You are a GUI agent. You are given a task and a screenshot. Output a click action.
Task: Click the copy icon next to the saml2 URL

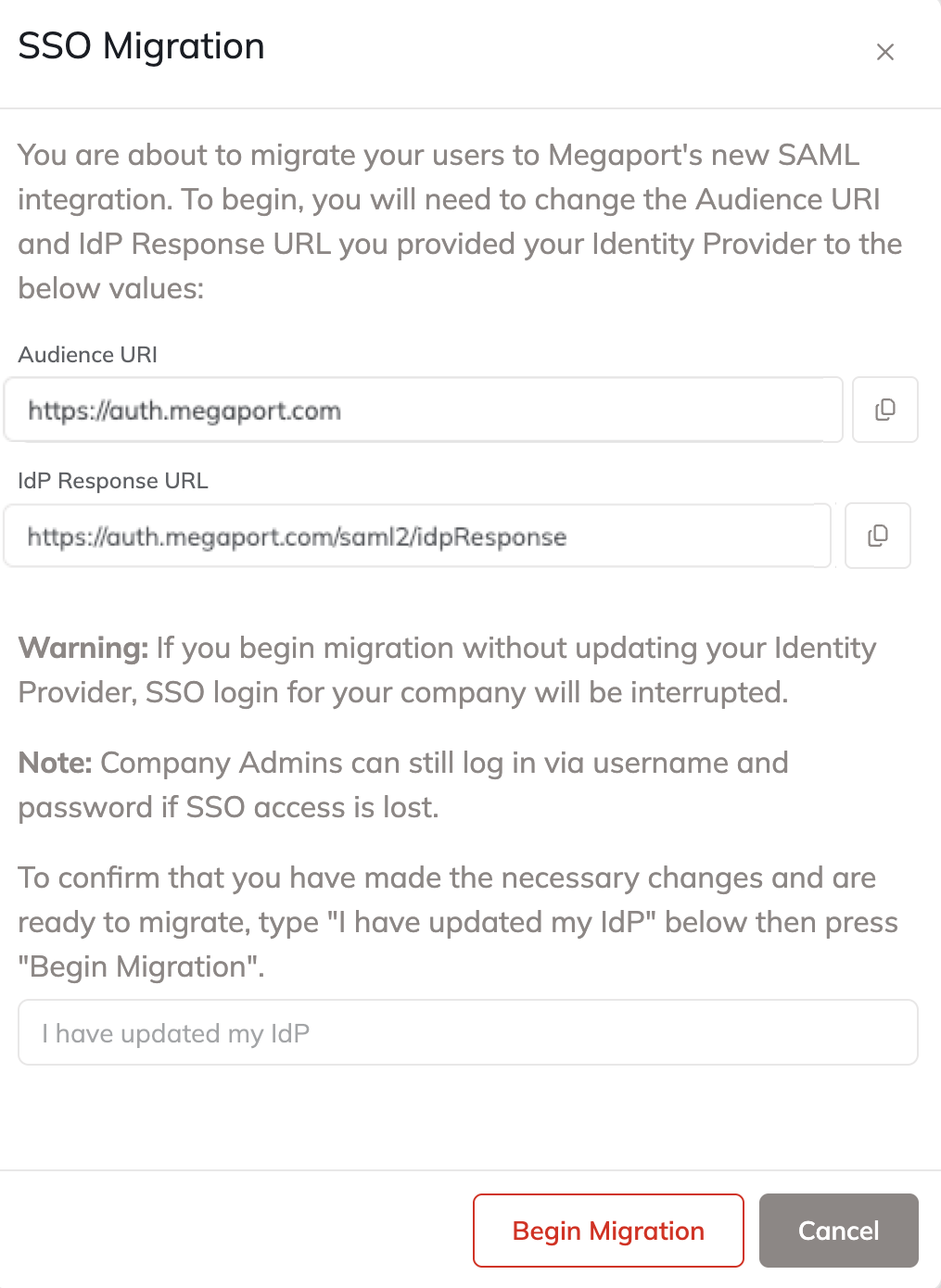(877, 536)
